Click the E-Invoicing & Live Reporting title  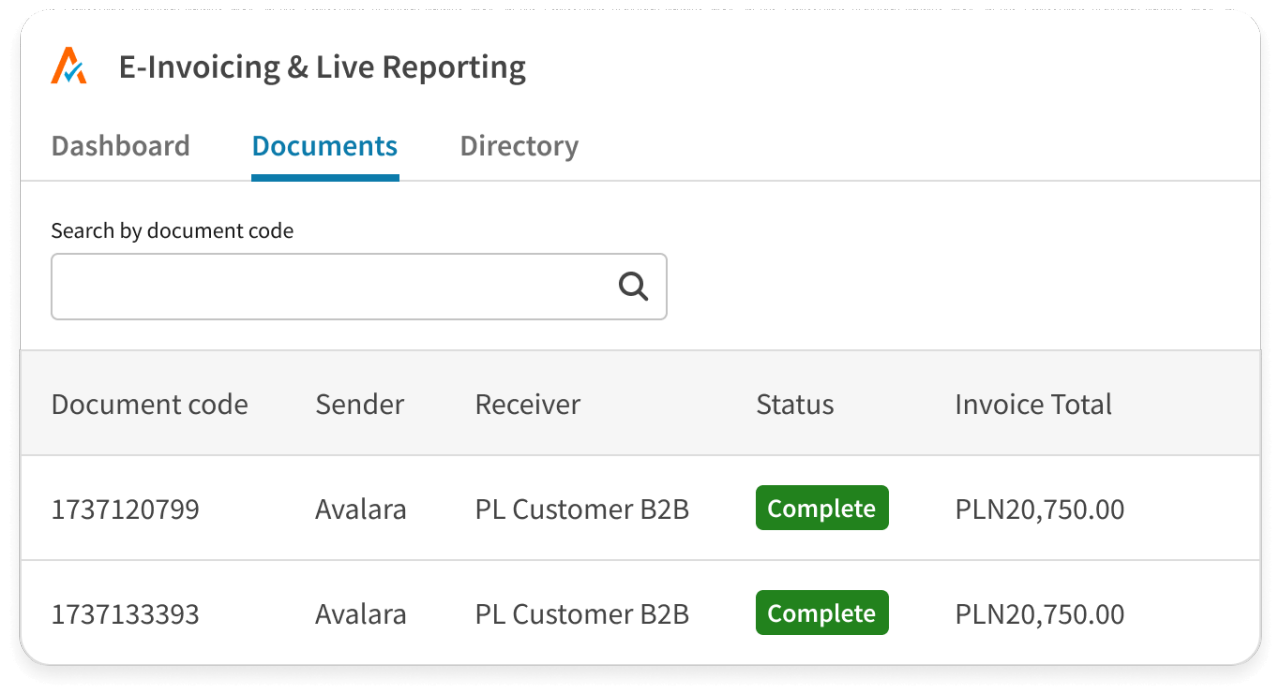tap(322, 66)
